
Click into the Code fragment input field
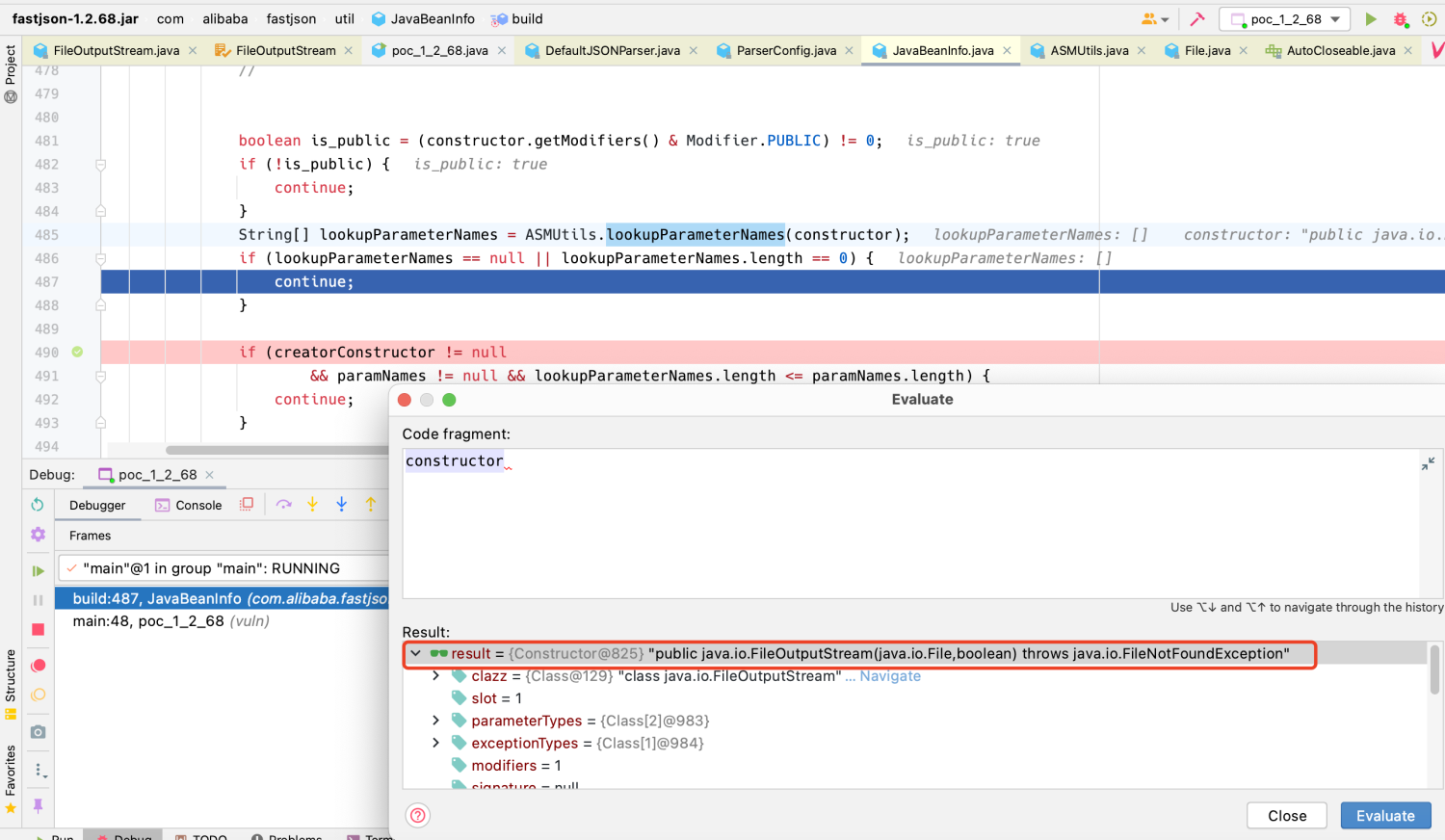[x=910, y=522]
